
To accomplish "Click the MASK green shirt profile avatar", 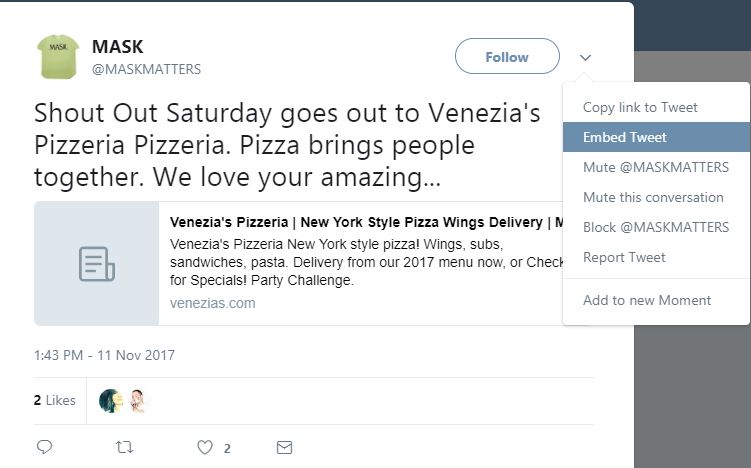I will (58, 57).
